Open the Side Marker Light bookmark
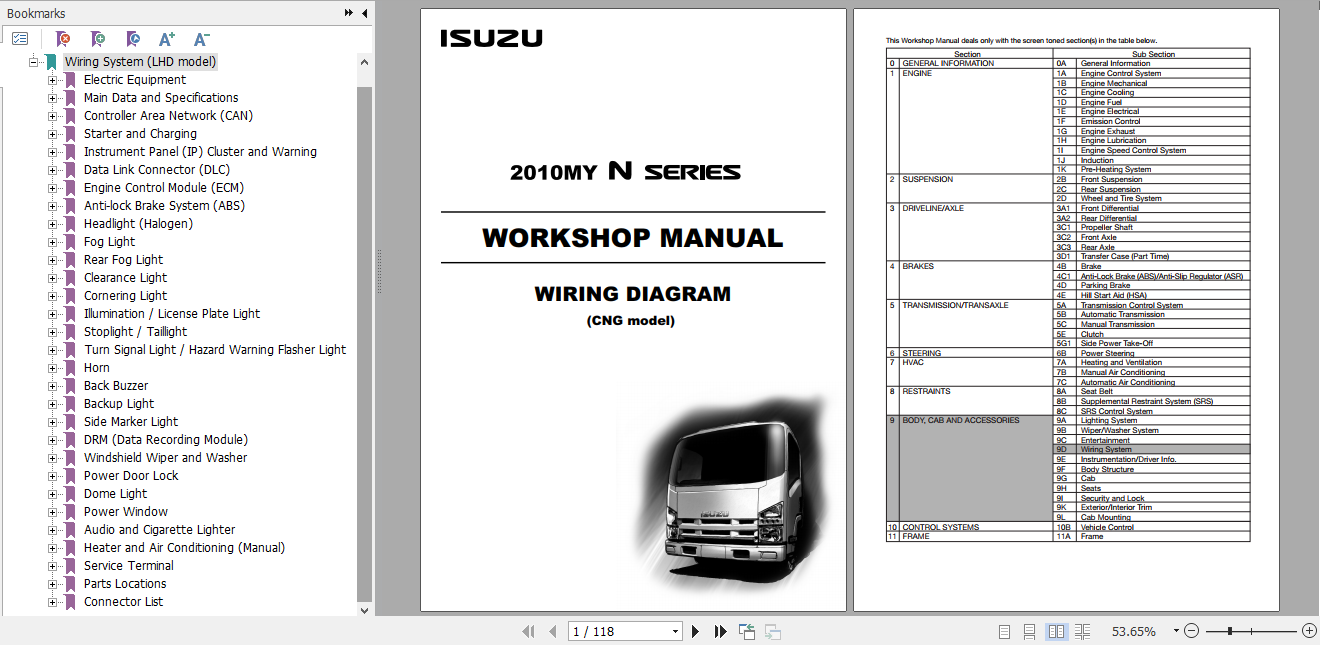Viewport: 1320px width, 645px height. click(131, 422)
